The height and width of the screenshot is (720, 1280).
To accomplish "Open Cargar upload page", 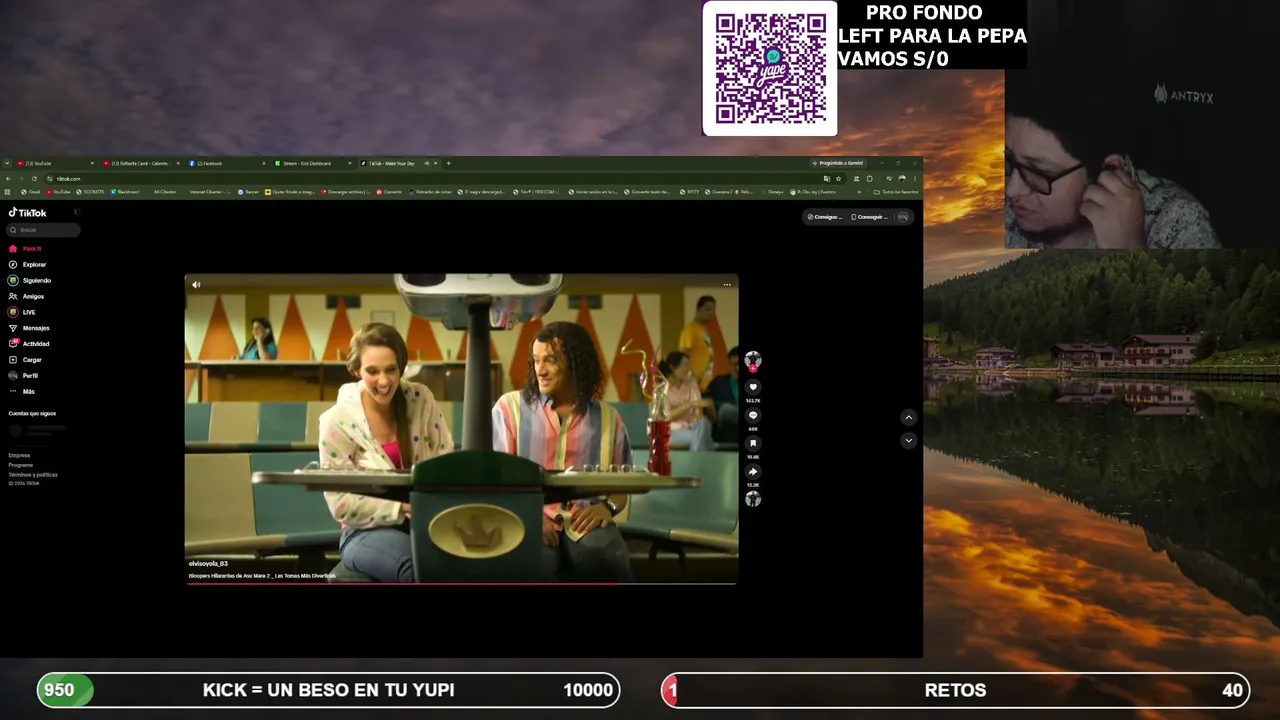I will point(26,360).
